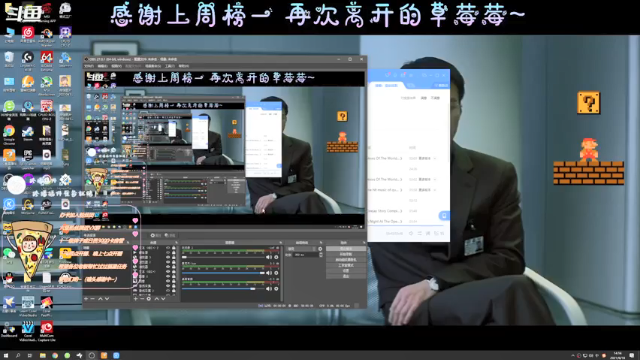Image resolution: width=640 pixels, height=360 pixels.
Task: Open gear settings for third mixer channel
Action: pos(276,289)
